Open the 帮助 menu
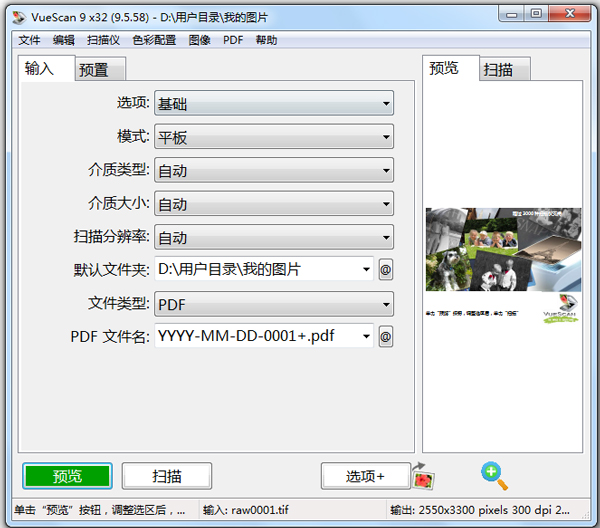The width and height of the screenshot is (600, 528). click(266, 40)
